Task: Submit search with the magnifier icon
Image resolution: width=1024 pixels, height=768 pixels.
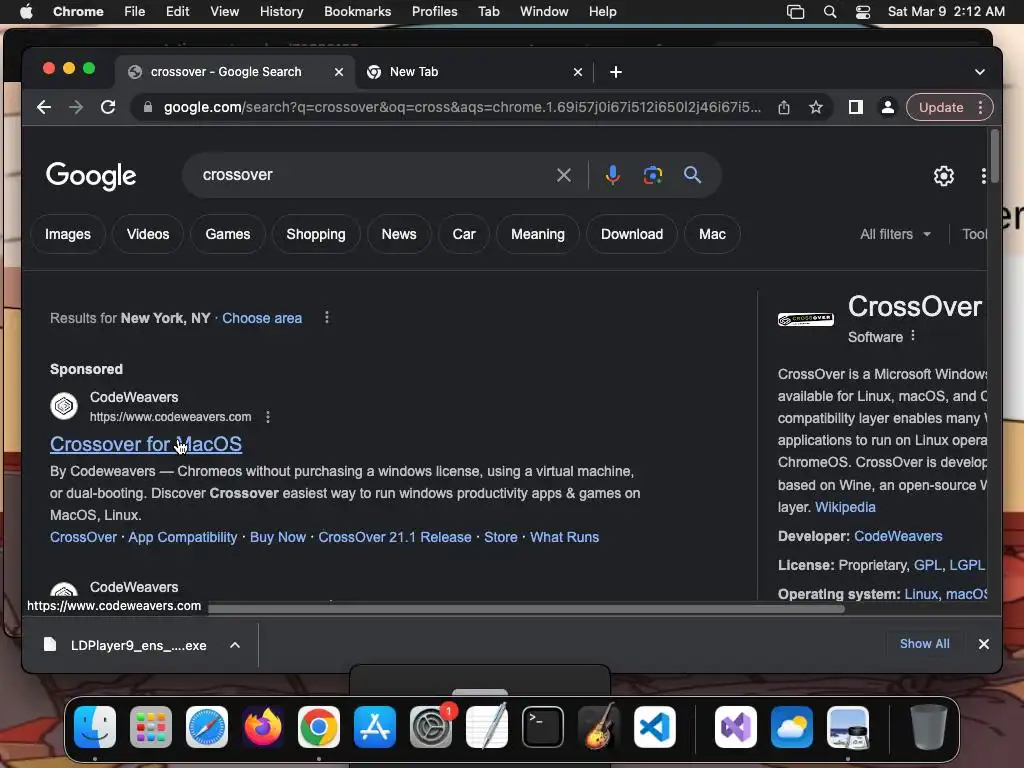Action: (692, 175)
